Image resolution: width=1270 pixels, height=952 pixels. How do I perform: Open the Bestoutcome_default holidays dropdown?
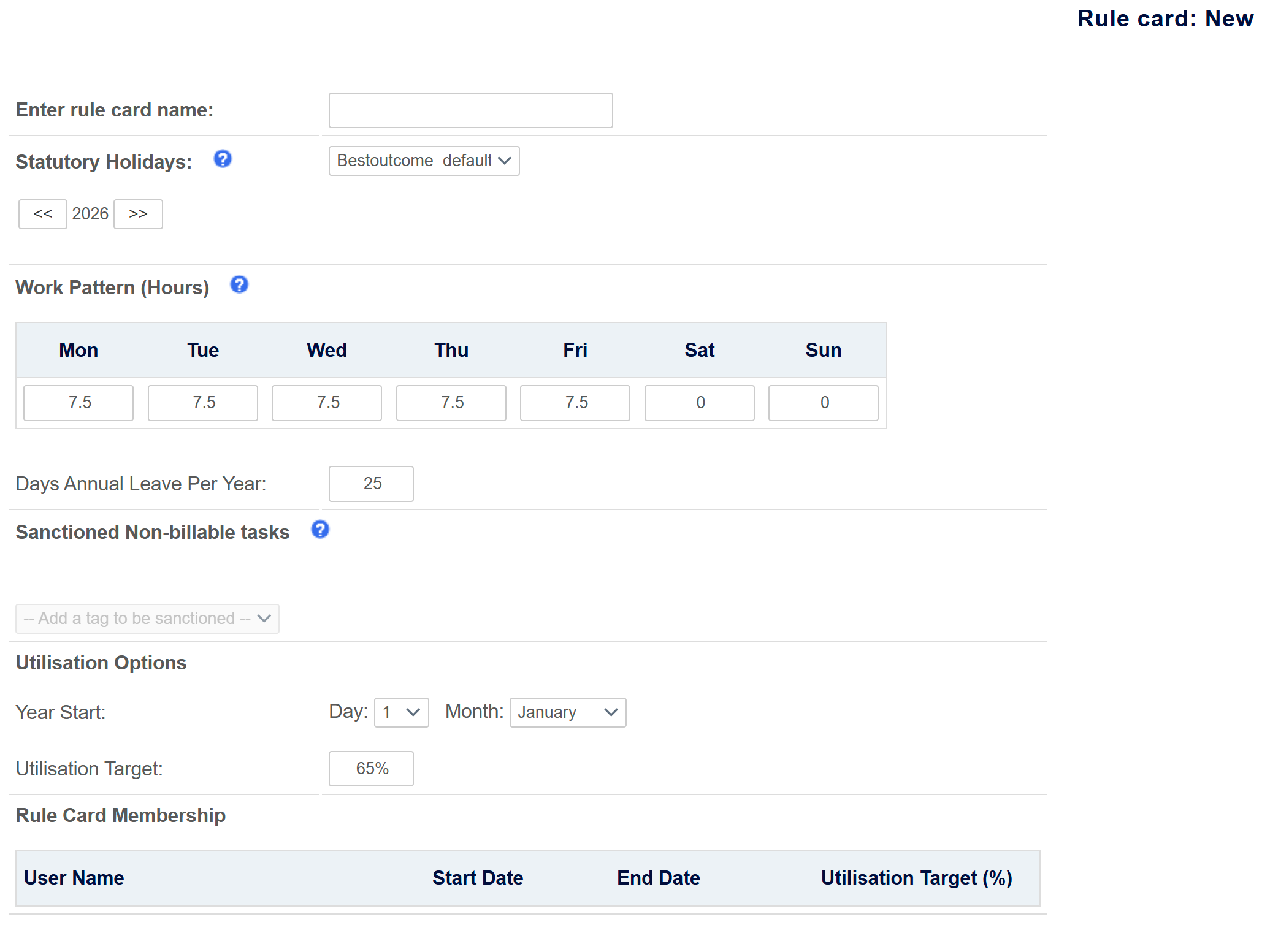(x=424, y=161)
